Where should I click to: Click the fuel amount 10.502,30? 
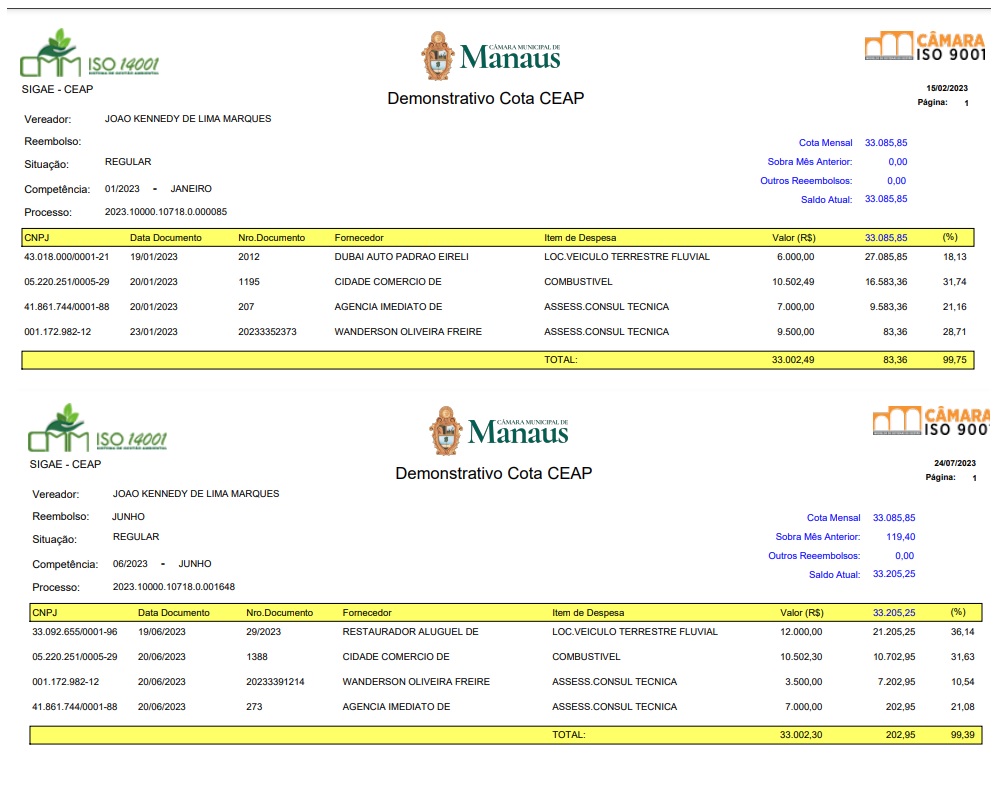801,657
